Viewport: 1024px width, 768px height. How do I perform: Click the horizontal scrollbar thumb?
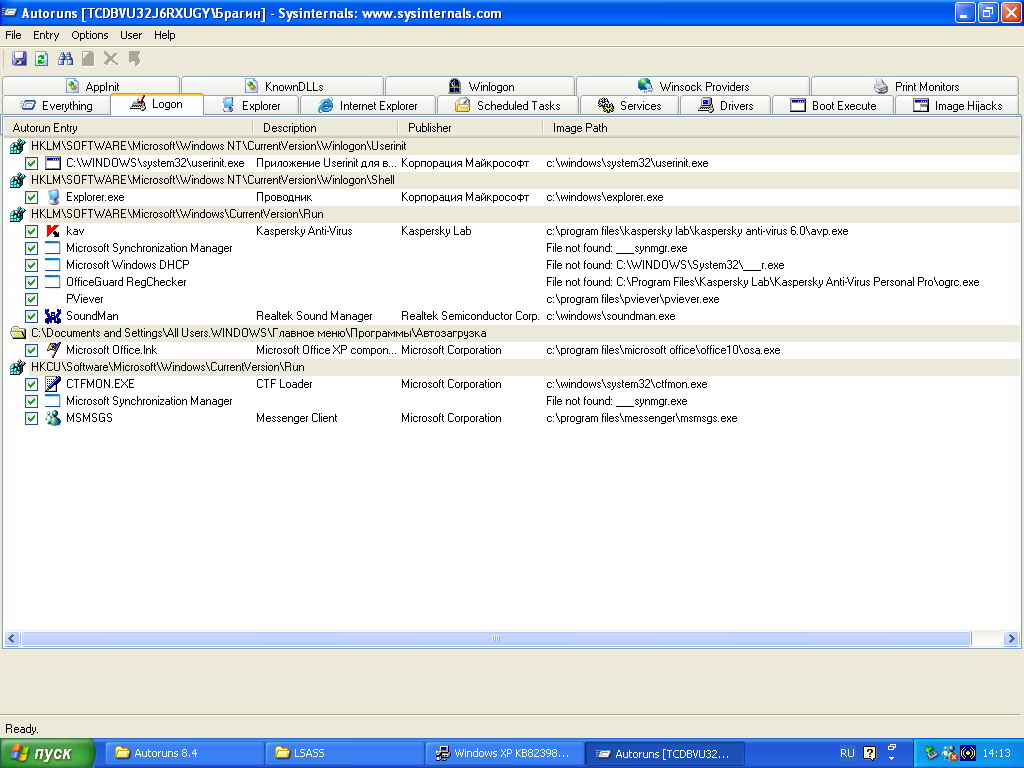[x=496, y=639]
